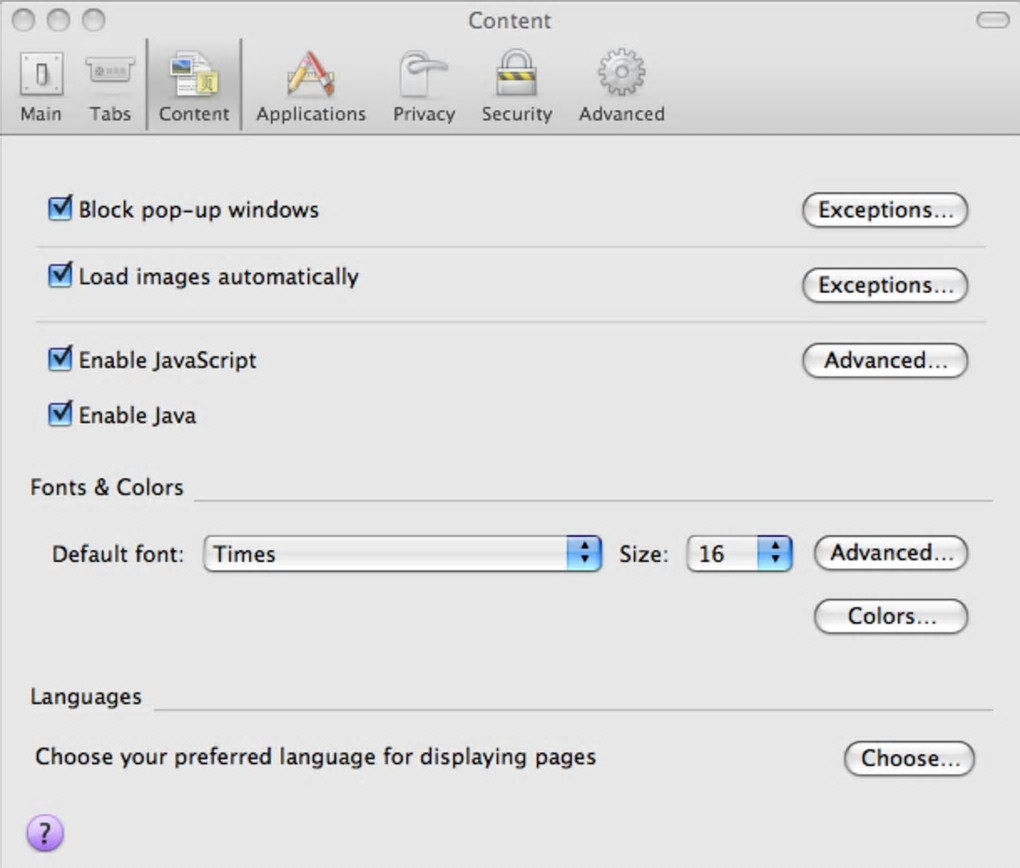Open the Default font dropdown

[402, 553]
